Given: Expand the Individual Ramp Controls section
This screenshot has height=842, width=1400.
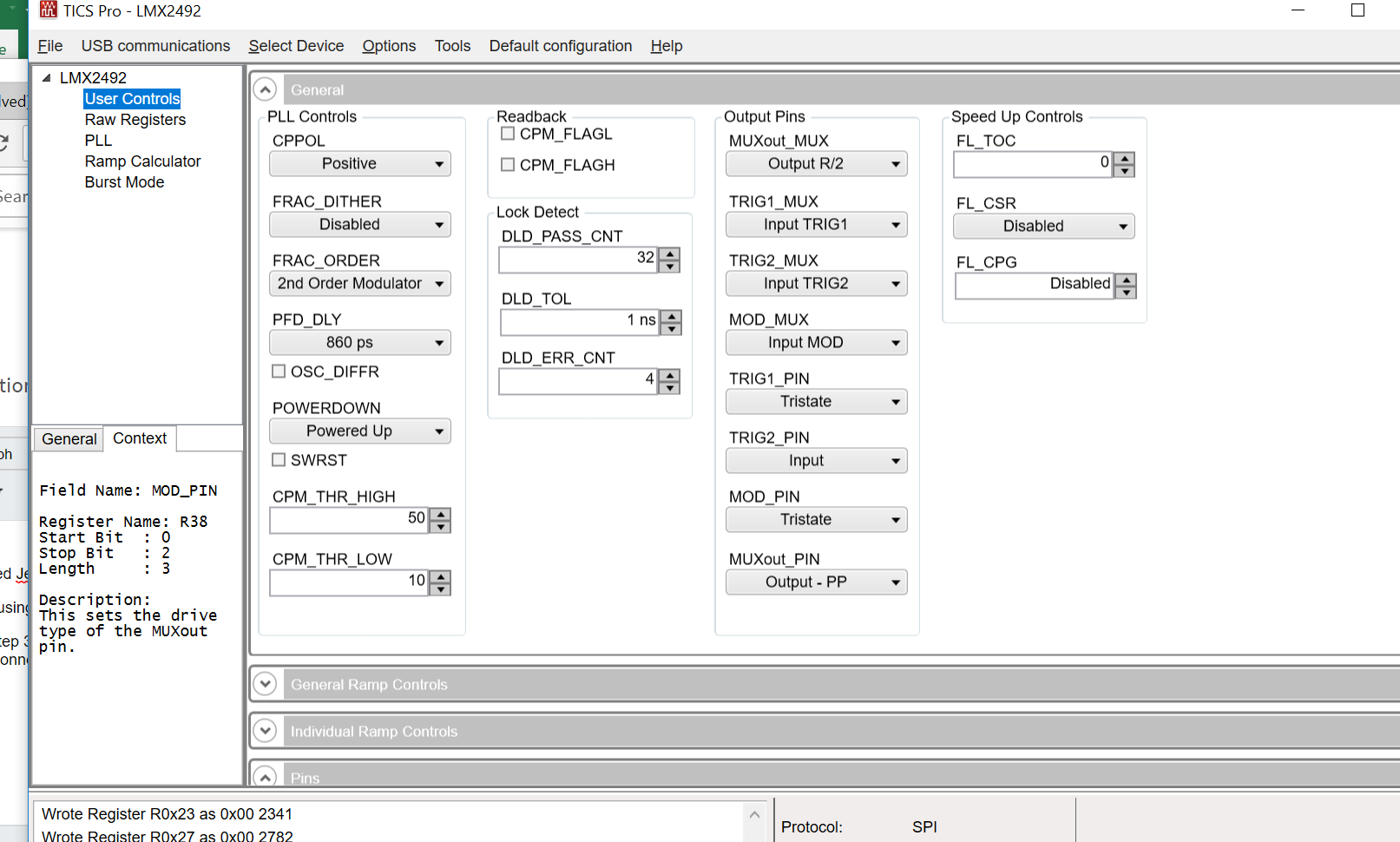Looking at the screenshot, I should coord(265,731).
